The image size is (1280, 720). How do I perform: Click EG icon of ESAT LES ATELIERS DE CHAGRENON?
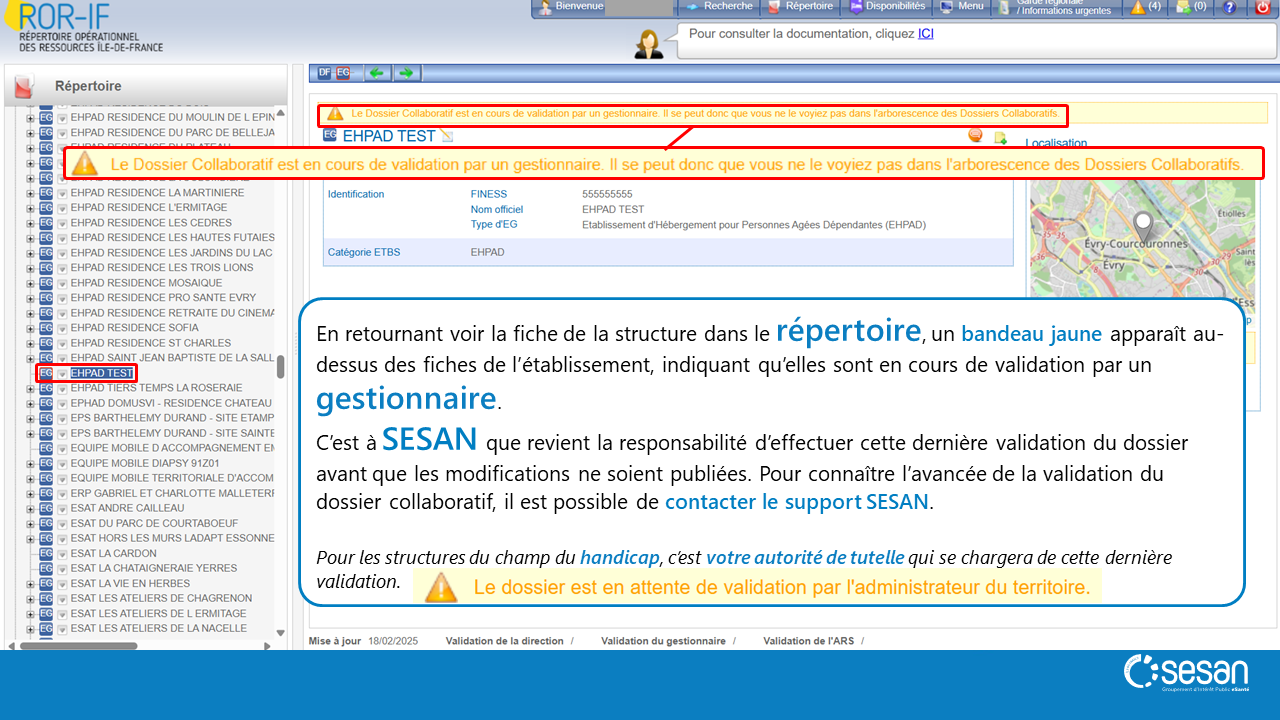[x=46, y=598]
